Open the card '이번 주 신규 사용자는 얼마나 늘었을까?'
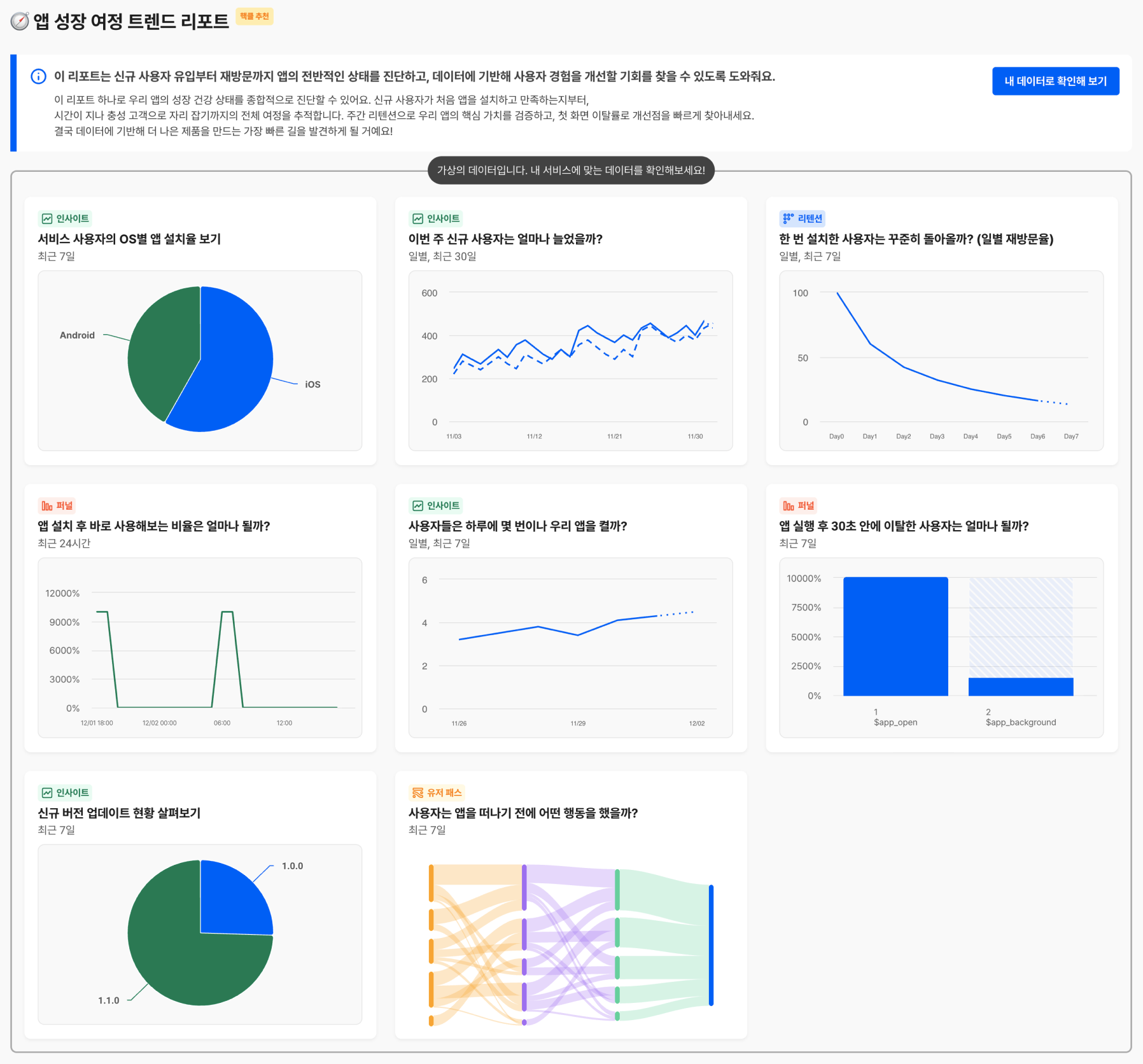Image resolution: width=1143 pixels, height=1064 pixels. coord(571,331)
